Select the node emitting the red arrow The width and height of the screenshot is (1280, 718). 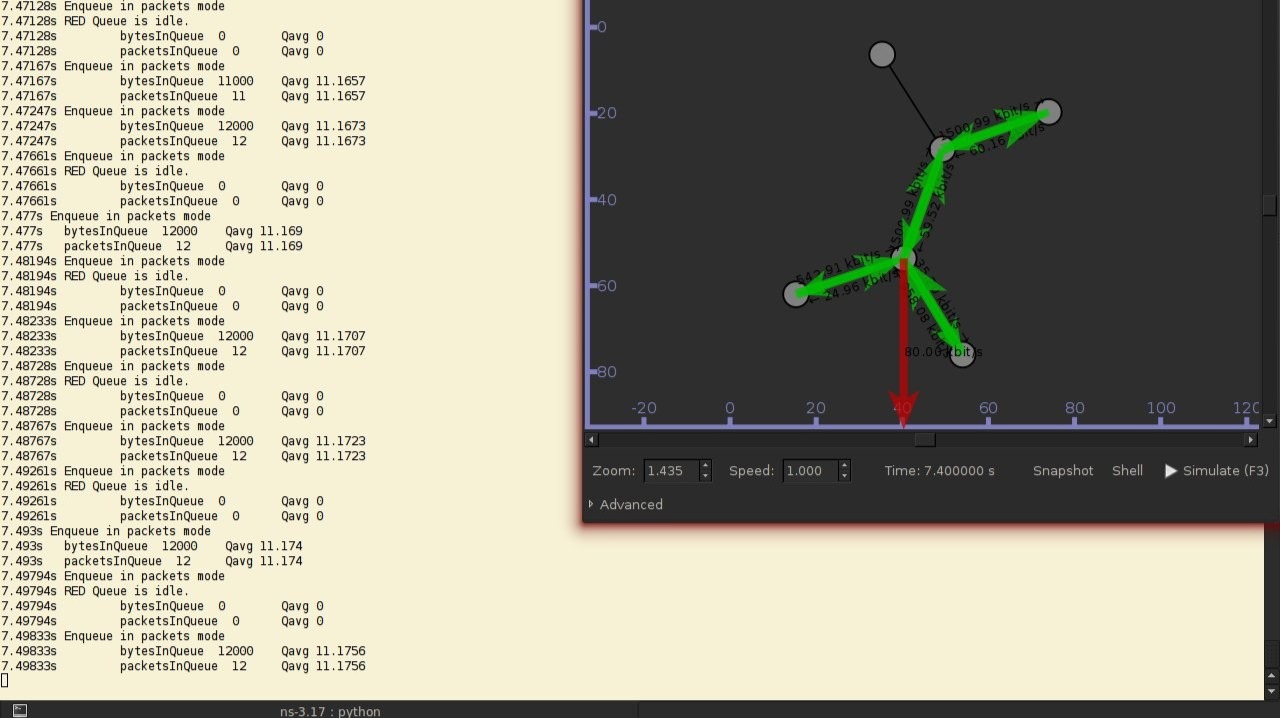coord(903,260)
